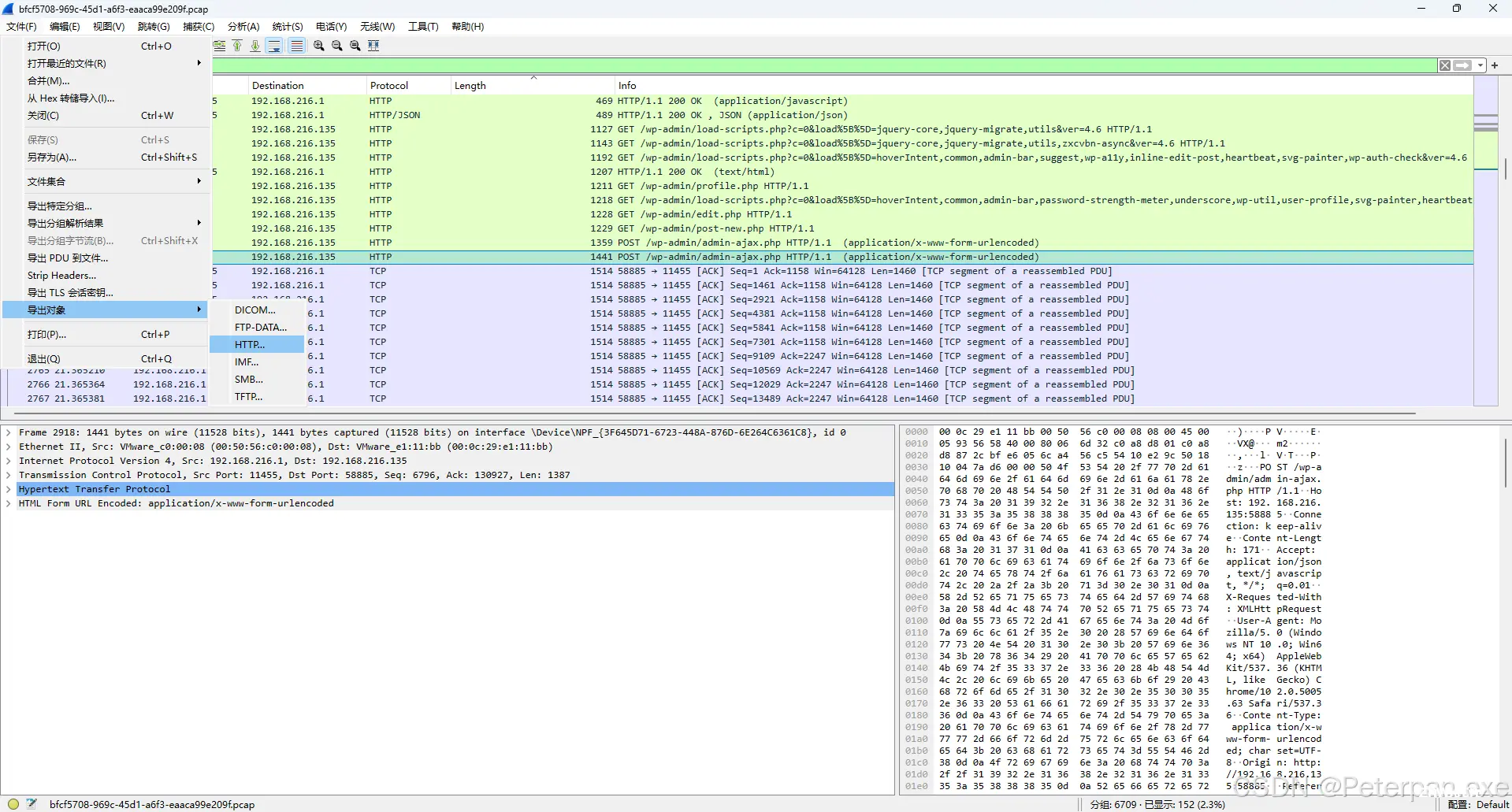This screenshot has height=812, width=1512.
Task: Select Strip Headers... menu entry
Action: click(x=106, y=276)
